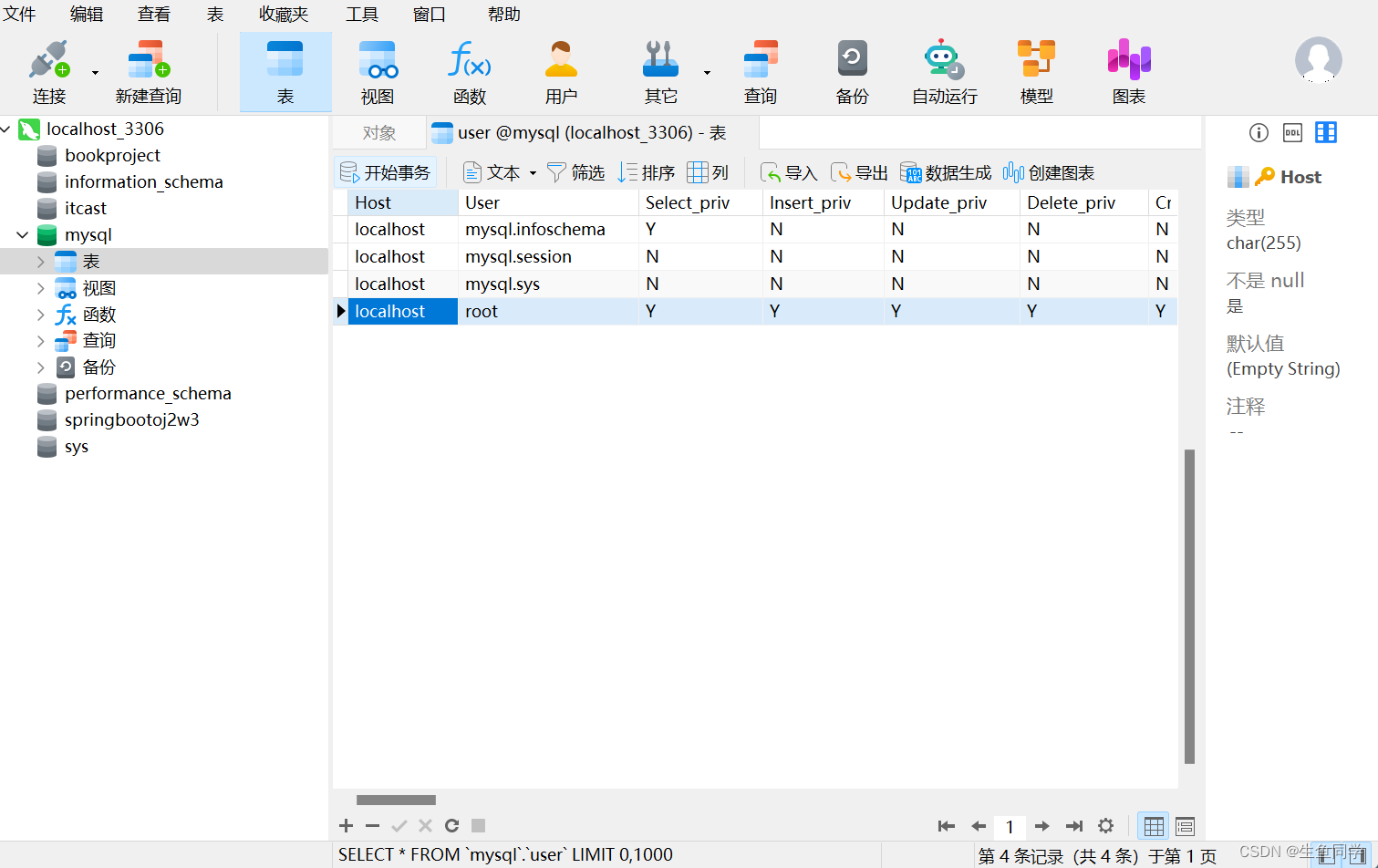Show the info panel icon
The width and height of the screenshot is (1378, 868).
click(x=1259, y=133)
